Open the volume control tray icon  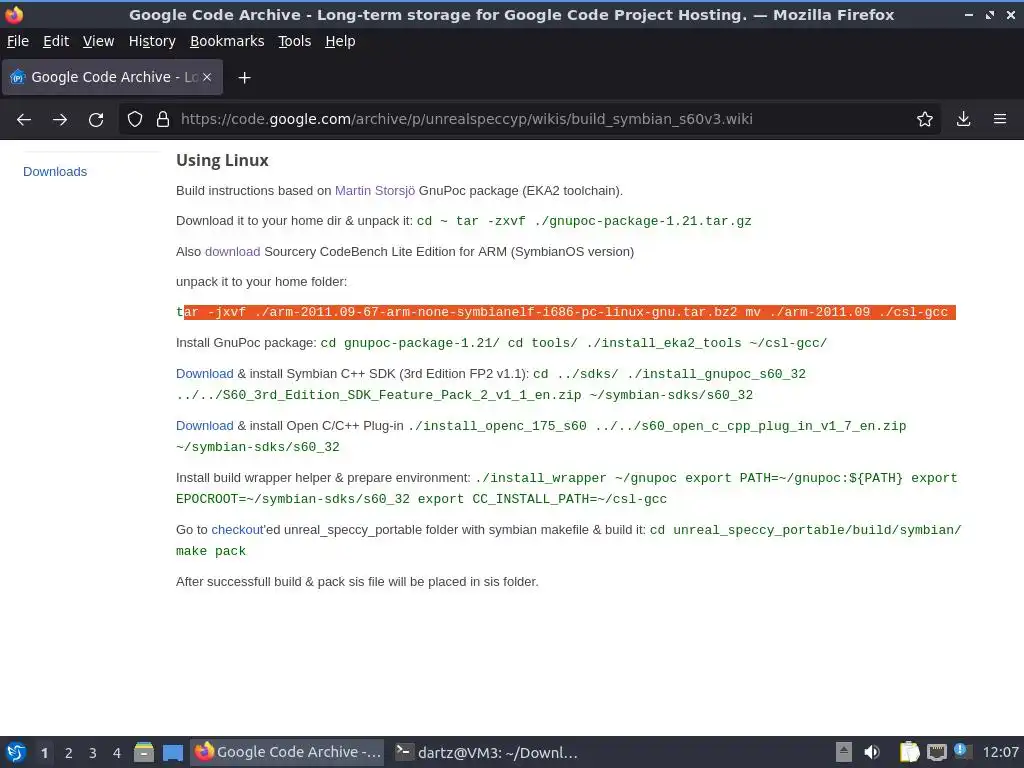[x=872, y=752]
